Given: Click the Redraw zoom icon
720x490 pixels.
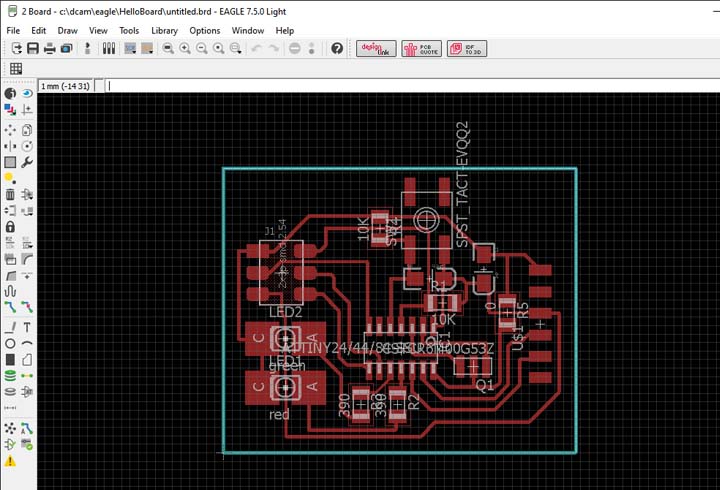Looking at the screenshot, I should pos(219,48).
